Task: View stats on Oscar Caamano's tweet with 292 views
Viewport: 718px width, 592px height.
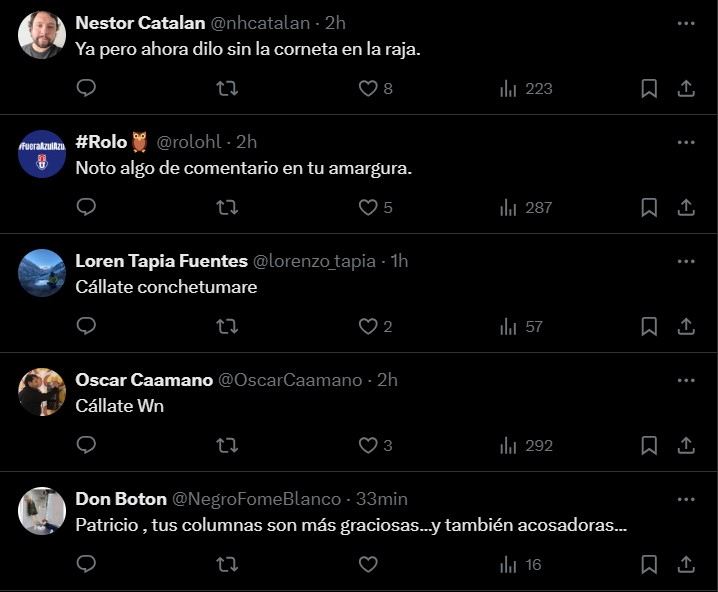Action: coord(526,445)
